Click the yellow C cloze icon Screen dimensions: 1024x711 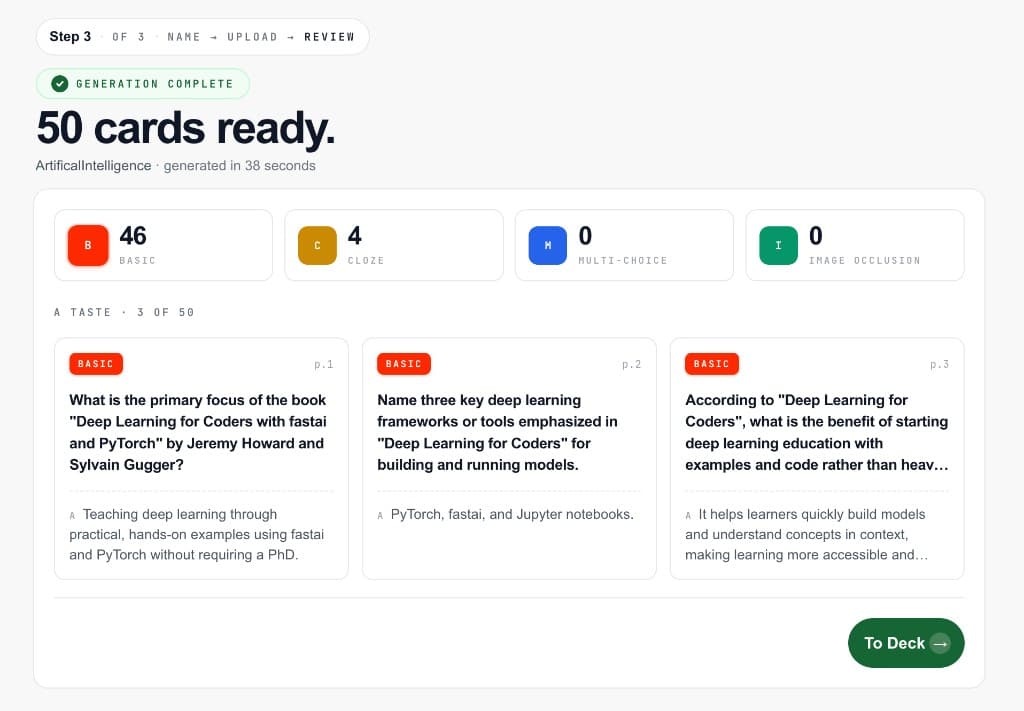tap(317, 245)
